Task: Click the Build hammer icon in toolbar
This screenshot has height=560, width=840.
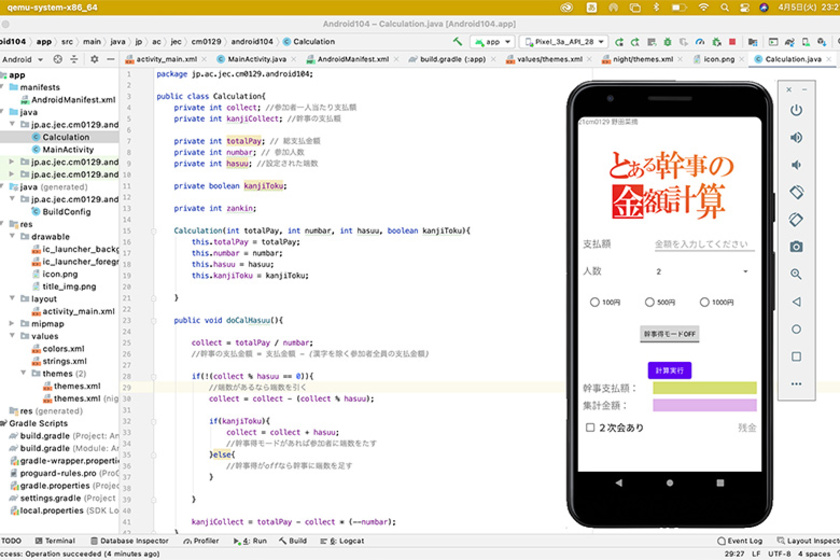Action: [457, 42]
